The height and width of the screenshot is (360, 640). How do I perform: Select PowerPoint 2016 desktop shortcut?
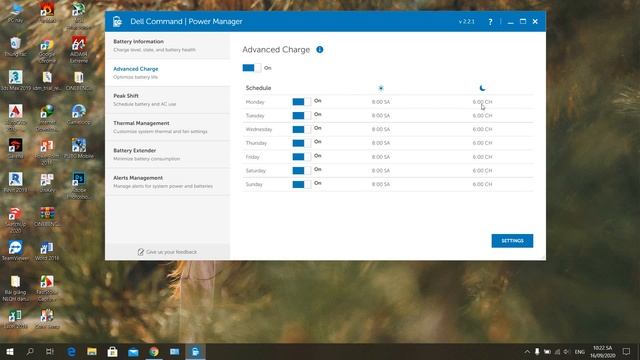(47, 152)
